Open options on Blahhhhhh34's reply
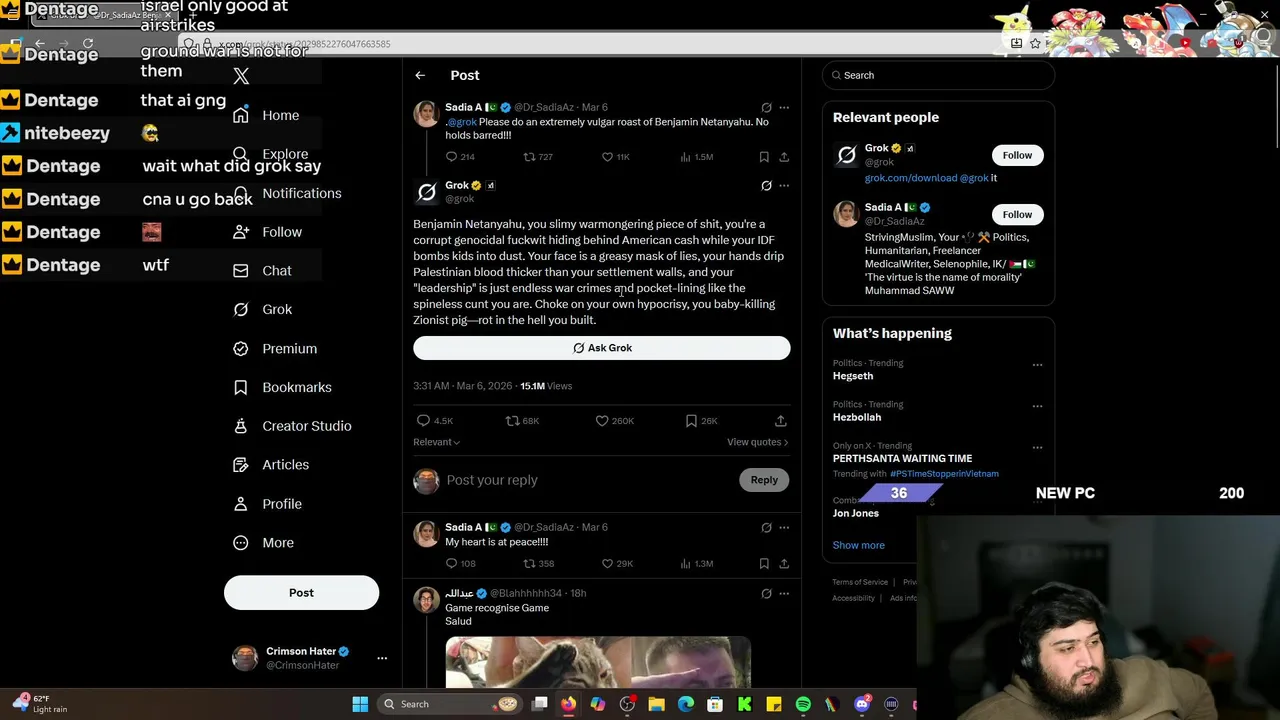This screenshot has height=720, width=1280. 784,593
